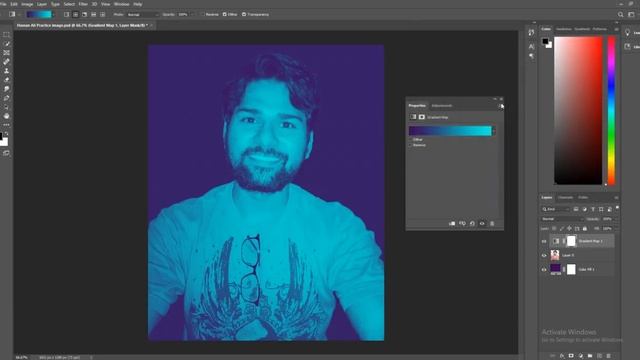Viewport: 640px width, 360px height.
Task: Open the Layer menu
Action: (x=42, y=4)
